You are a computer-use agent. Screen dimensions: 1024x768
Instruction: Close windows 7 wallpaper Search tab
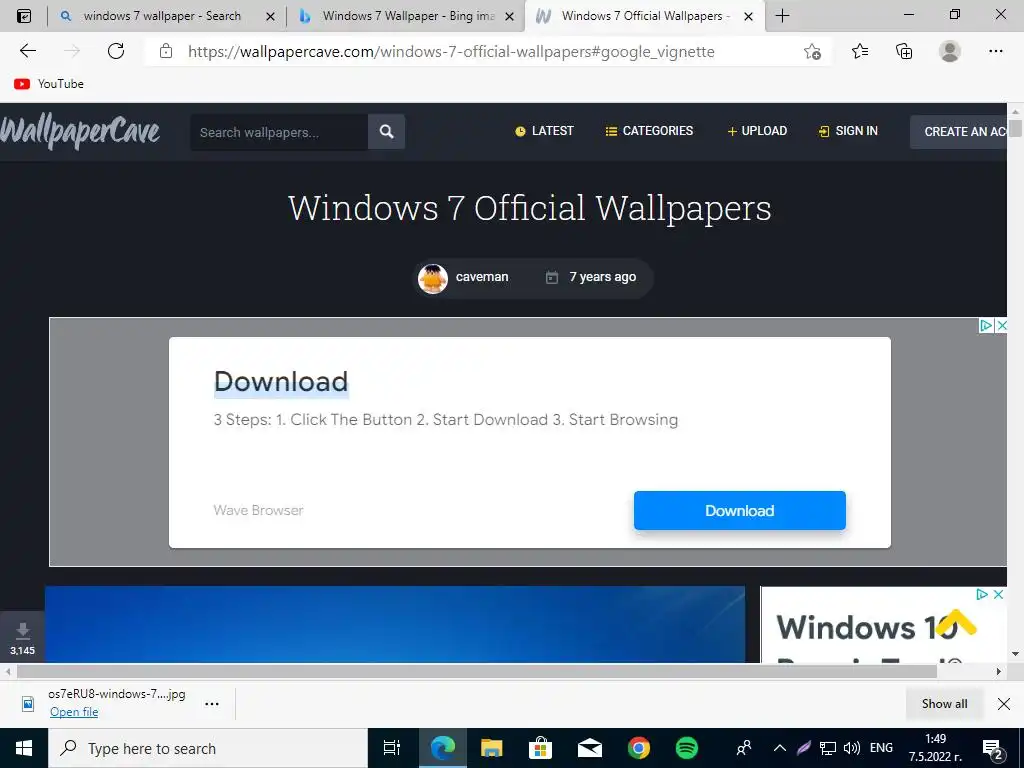click(270, 17)
